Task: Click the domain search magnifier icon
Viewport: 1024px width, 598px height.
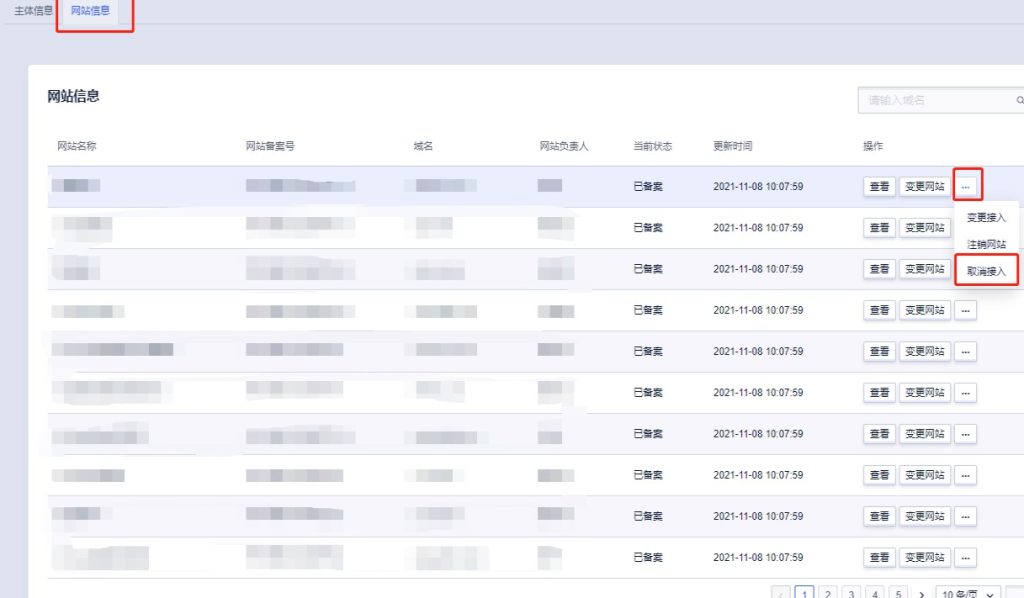Action: point(1018,100)
